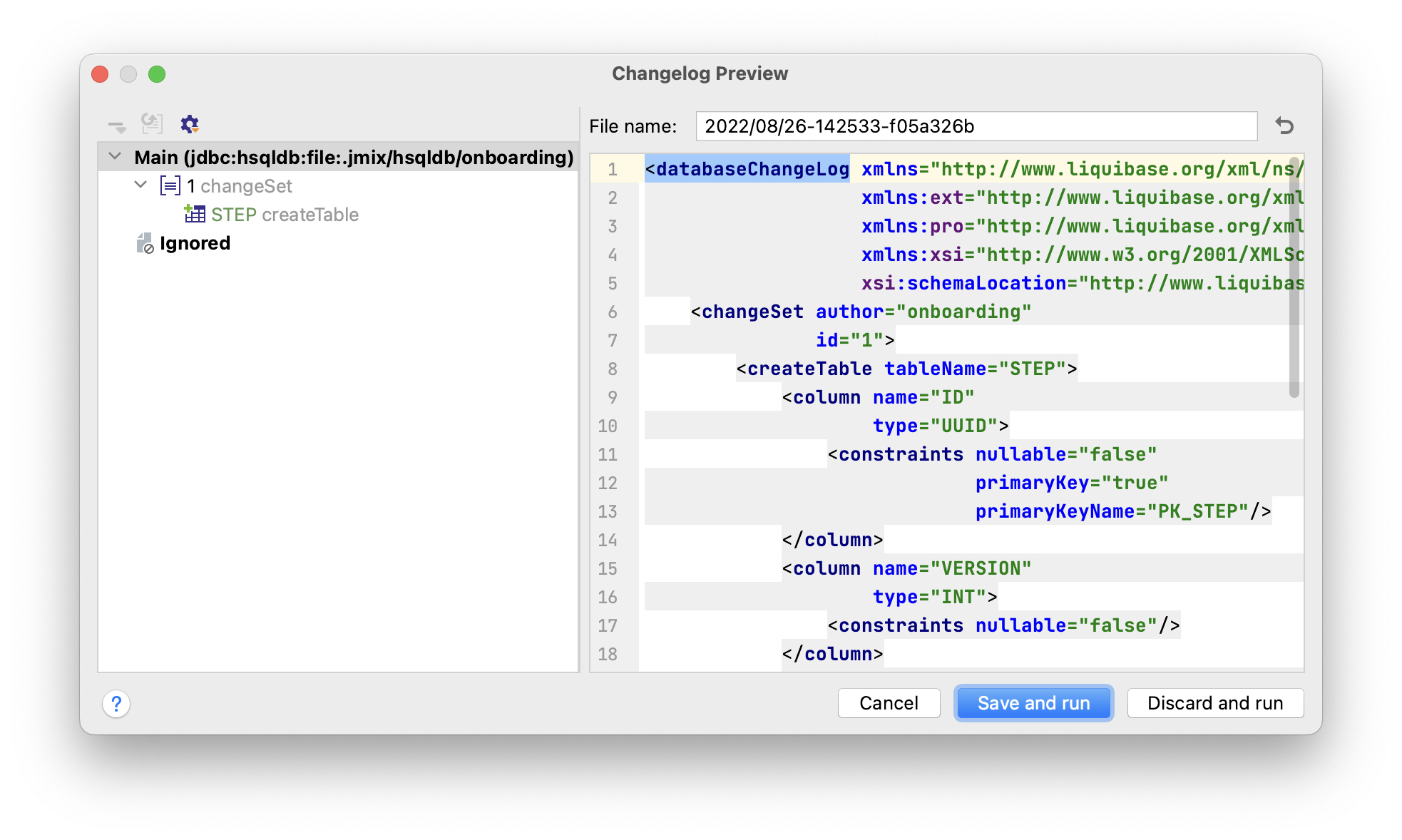The image size is (1402, 840).
Task: Click the Cancel button
Action: point(889,703)
